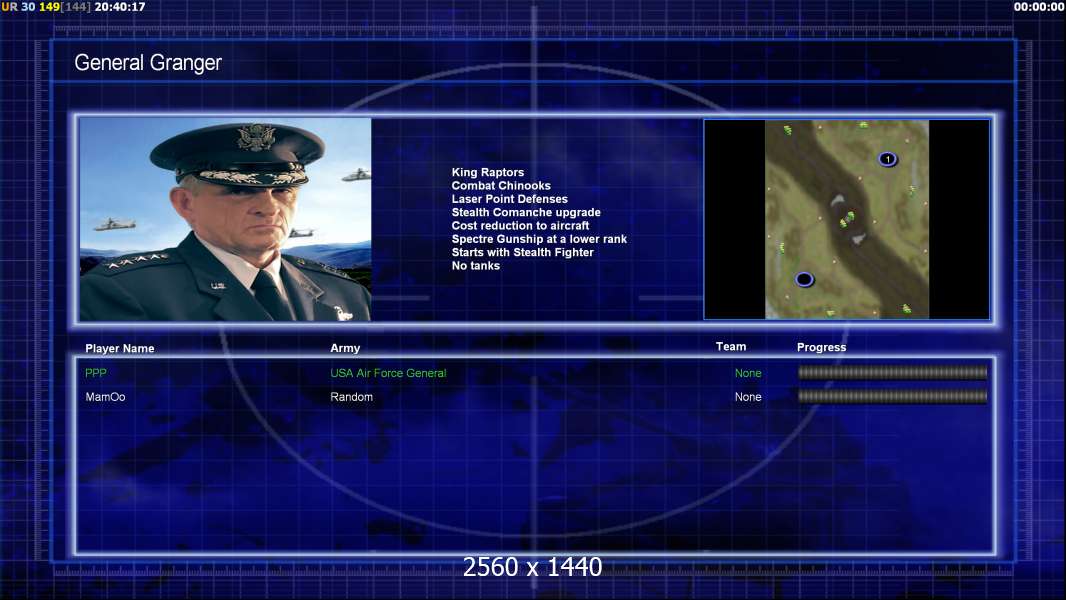Screen dimensions: 1066x600
Task: Click the 'Random' army entry
Action: 351,397
